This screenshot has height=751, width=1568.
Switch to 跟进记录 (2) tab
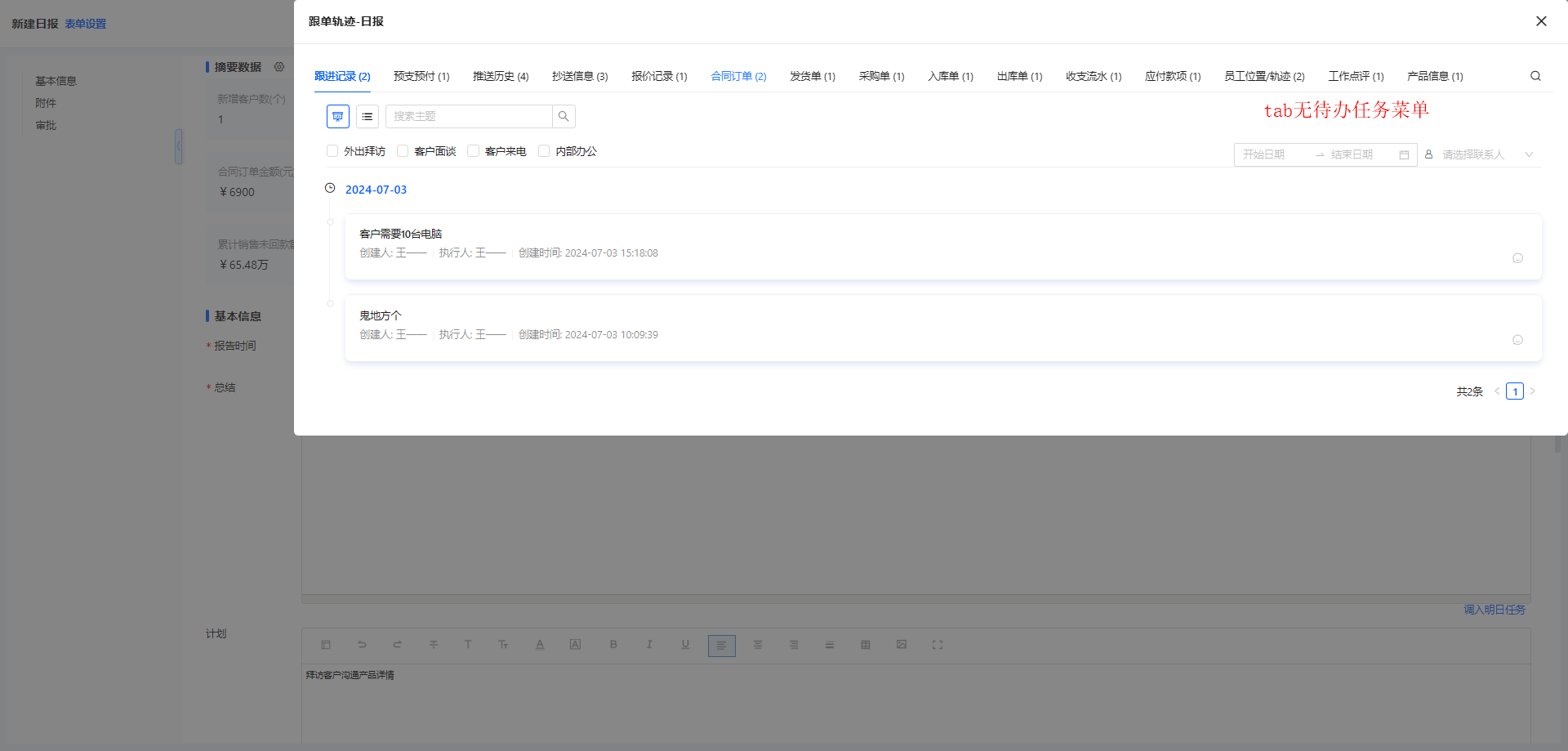(342, 77)
